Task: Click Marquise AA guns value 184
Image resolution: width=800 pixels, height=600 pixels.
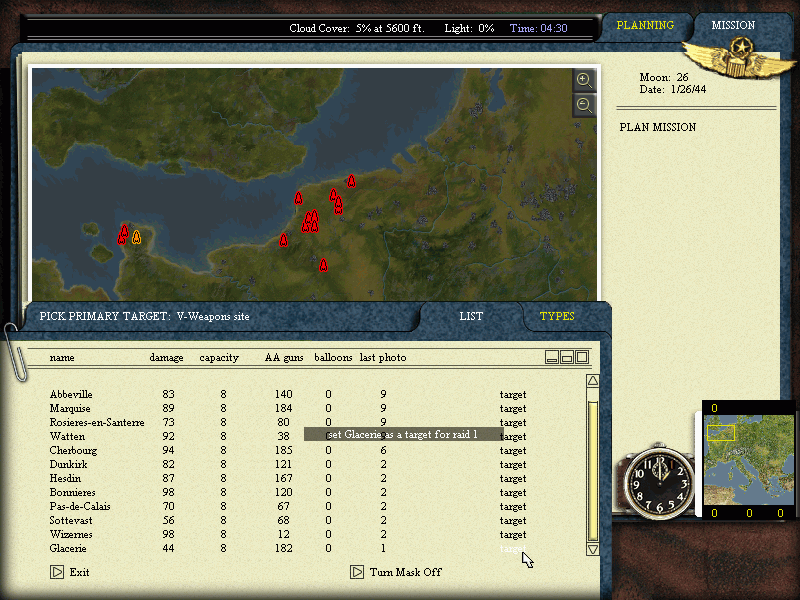Action: [x=283, y=409]
